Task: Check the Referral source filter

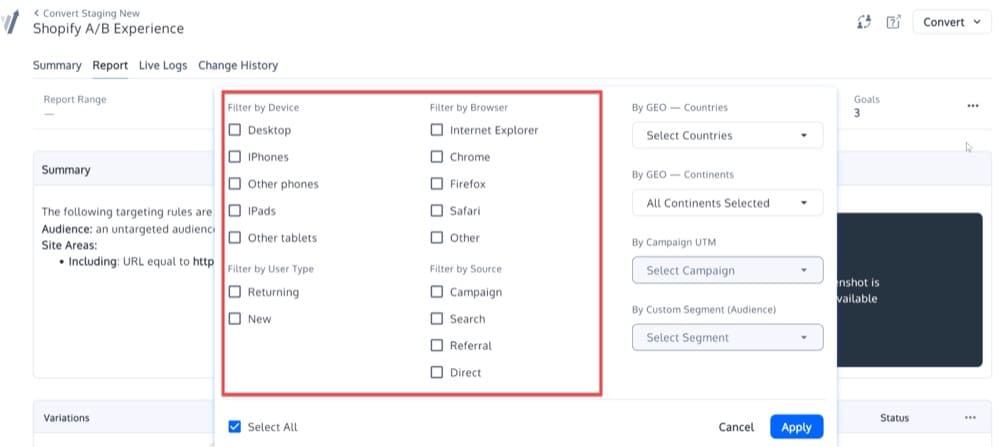Action: click(437, 346)
